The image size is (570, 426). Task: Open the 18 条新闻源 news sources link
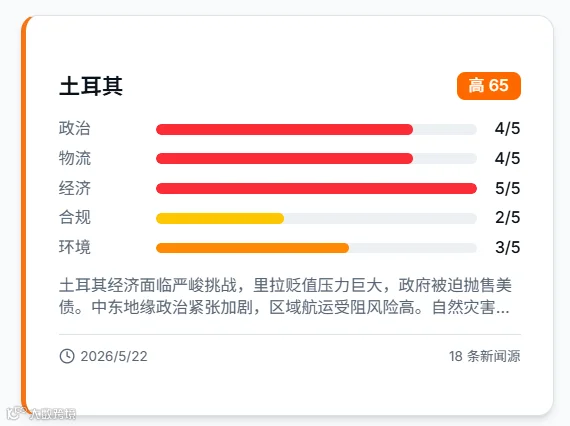click(485, 356)
